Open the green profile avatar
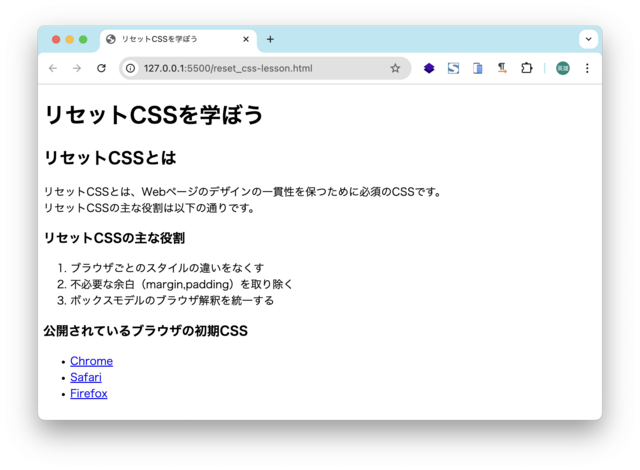Viewport: 640px width, 470px height. point(563,68)
